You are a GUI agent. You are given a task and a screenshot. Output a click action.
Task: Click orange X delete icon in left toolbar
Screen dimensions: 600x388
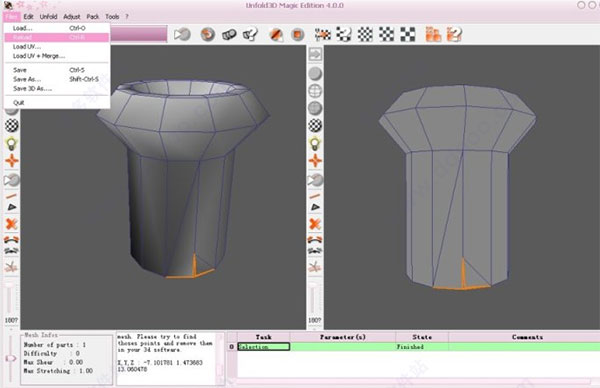point(11,224)
